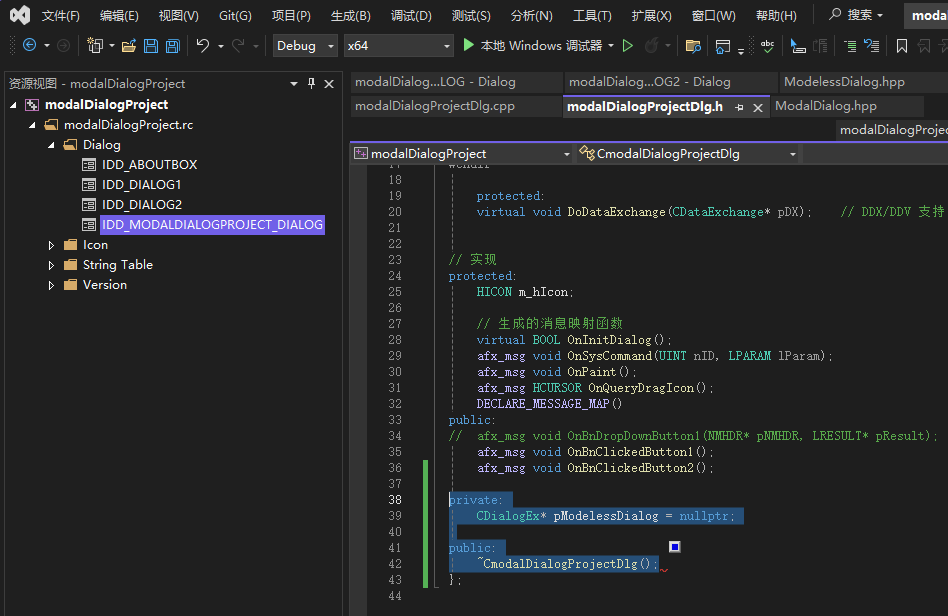The width and height of the screenshot is (948, 616).
Task: Click the bookmark icon in toolbar
Action: point(902,46)
